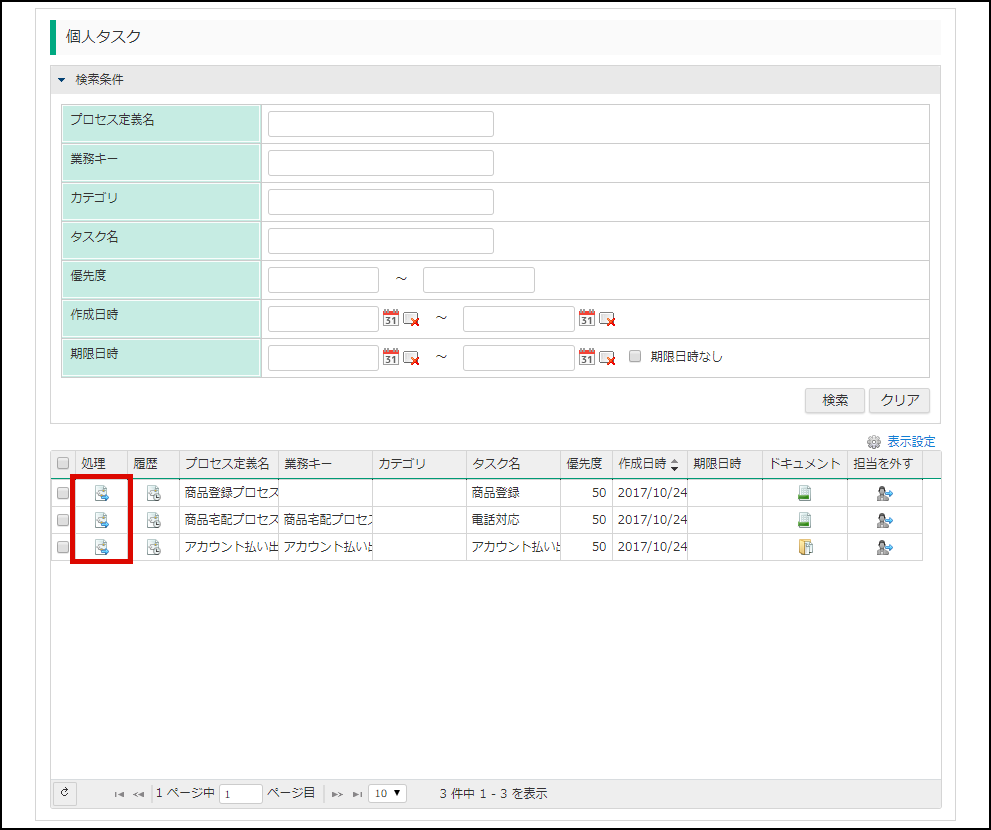Open the process icon for 商品登録 task
The width and height of the screenshot is (991, 830).
tap(101, 493)
